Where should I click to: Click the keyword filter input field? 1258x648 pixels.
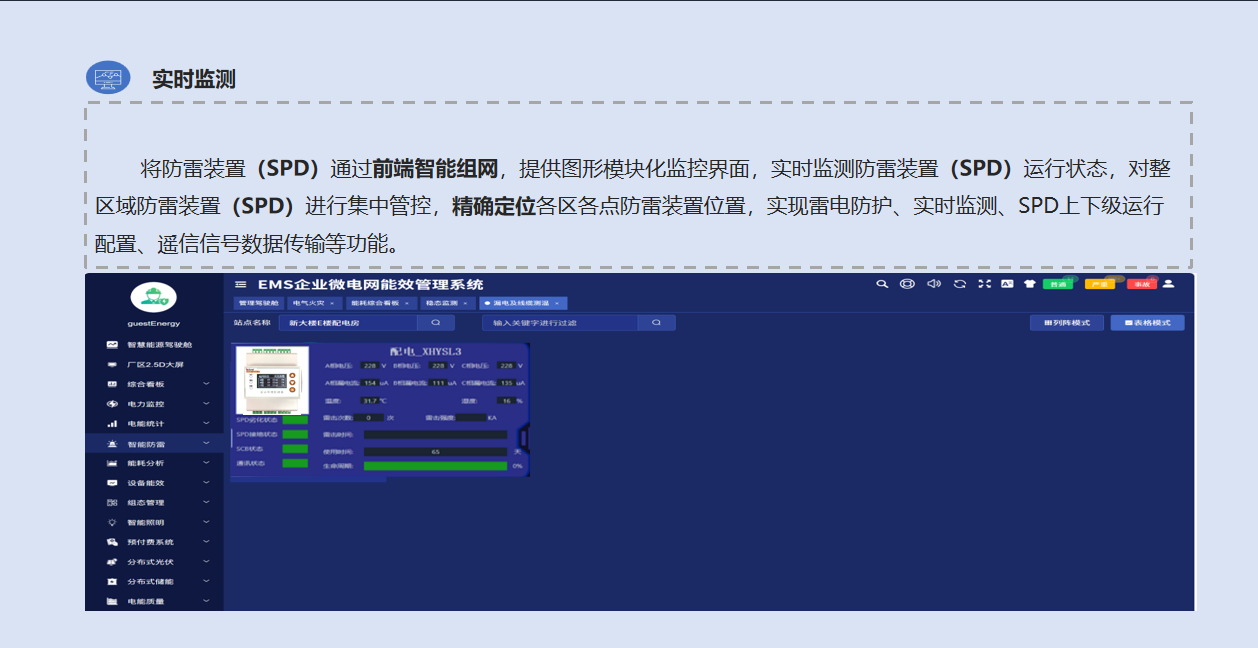[x=560, y=323]
